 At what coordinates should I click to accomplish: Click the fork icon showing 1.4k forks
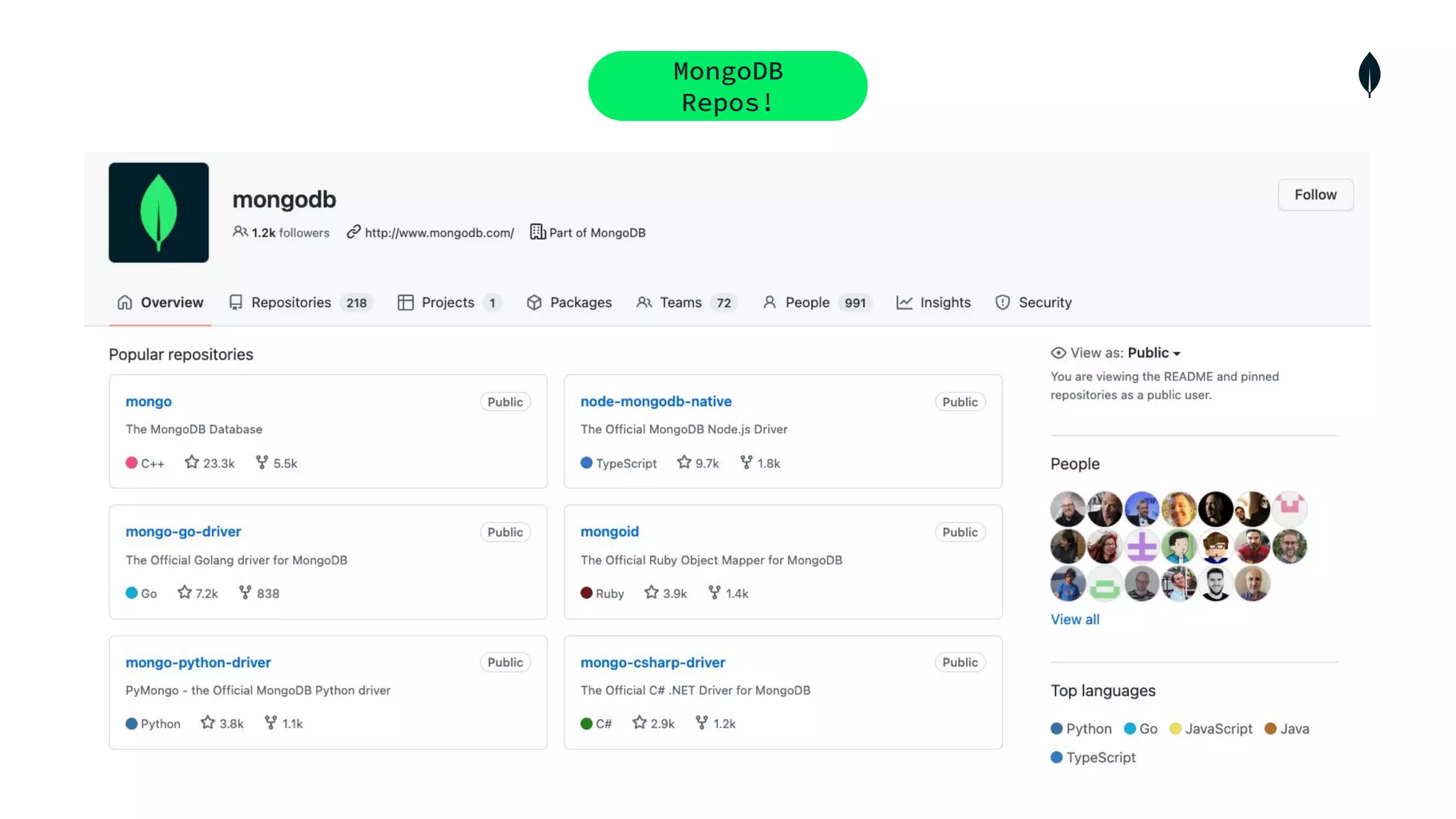tap(714, 592)
